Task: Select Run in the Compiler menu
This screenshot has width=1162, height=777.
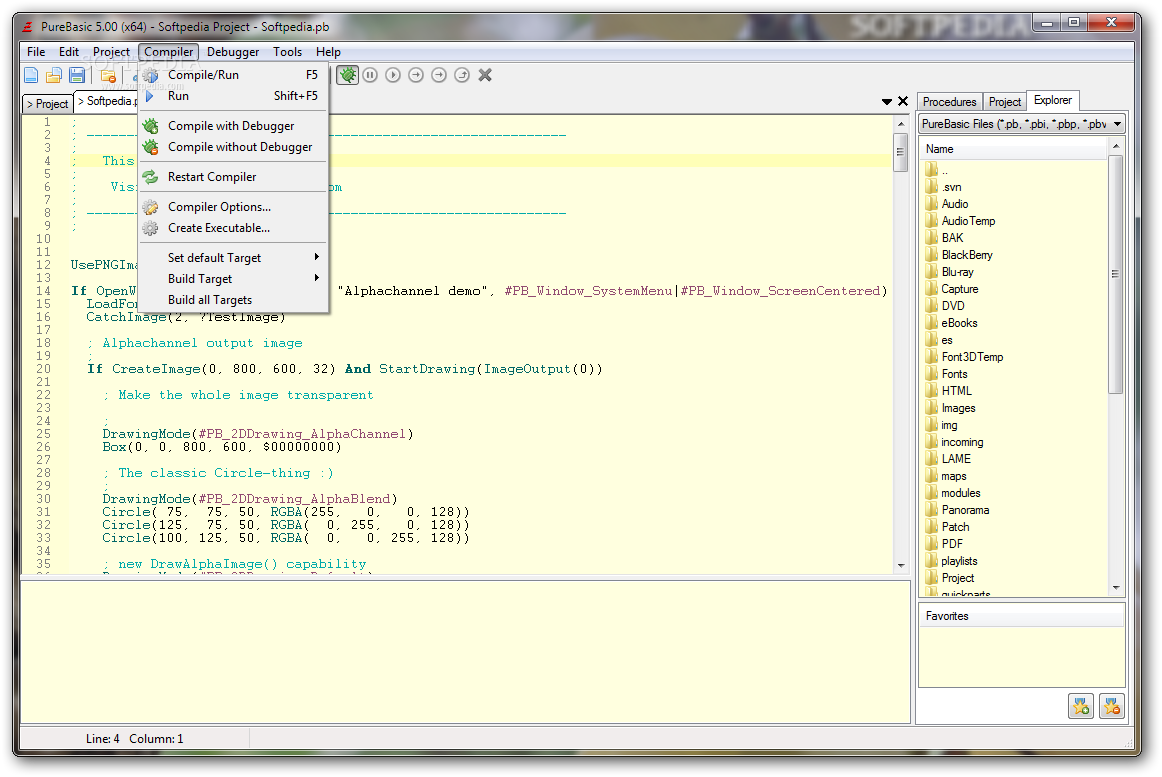Action: coord(233,96)
